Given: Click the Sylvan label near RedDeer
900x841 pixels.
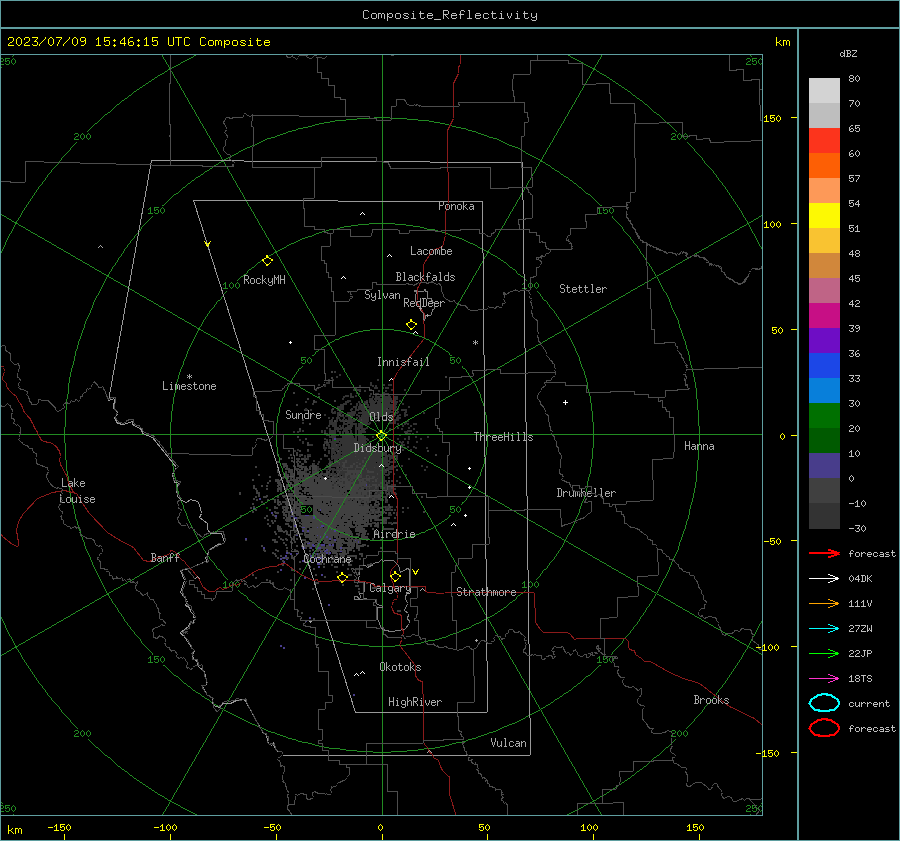Looking at the screenshot, I should coord(382,295).
